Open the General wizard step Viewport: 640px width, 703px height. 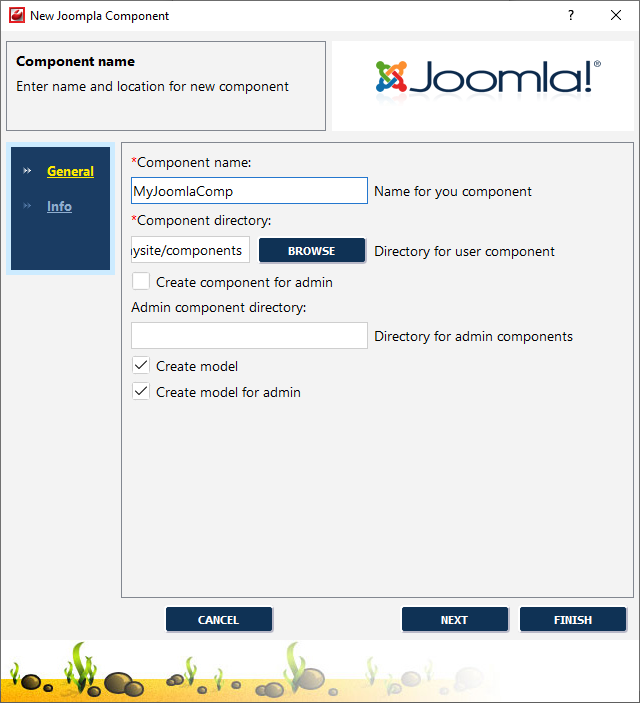[70, 171]
